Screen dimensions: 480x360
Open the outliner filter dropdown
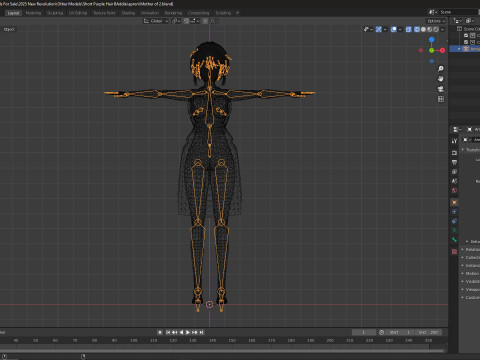click(469, 21)
